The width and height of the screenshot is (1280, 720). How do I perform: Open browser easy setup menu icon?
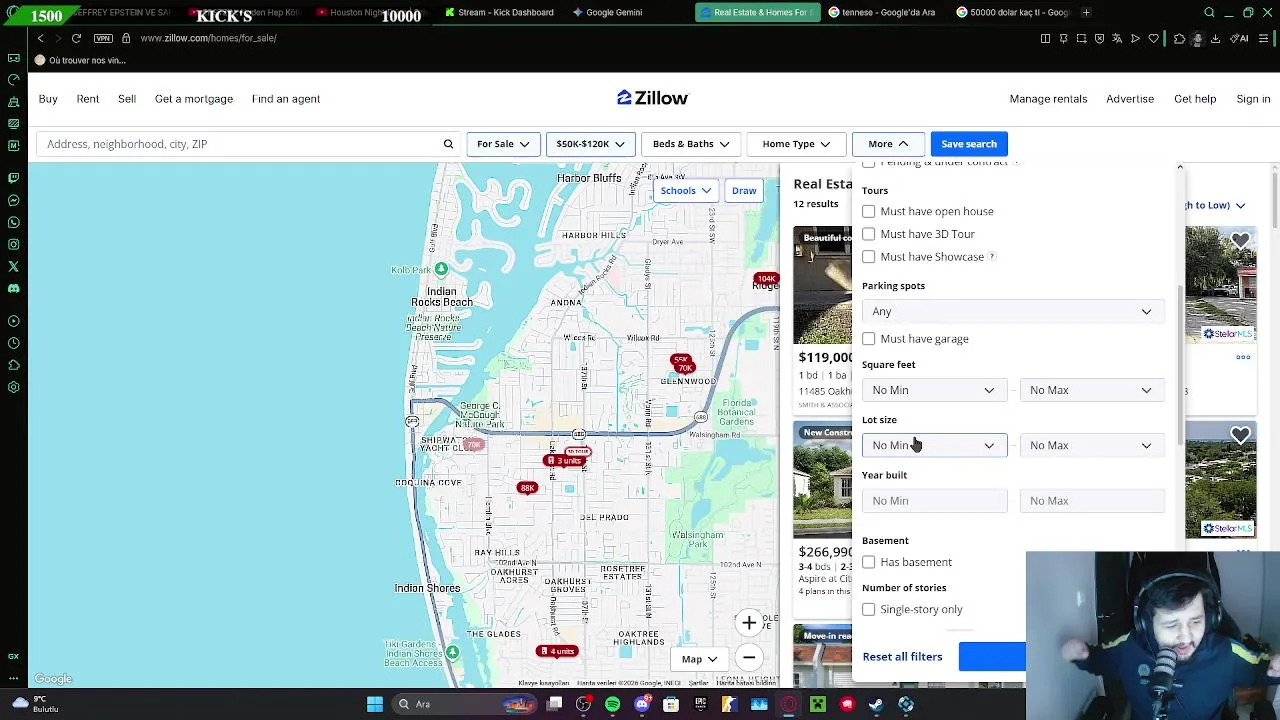(1265, 38)
